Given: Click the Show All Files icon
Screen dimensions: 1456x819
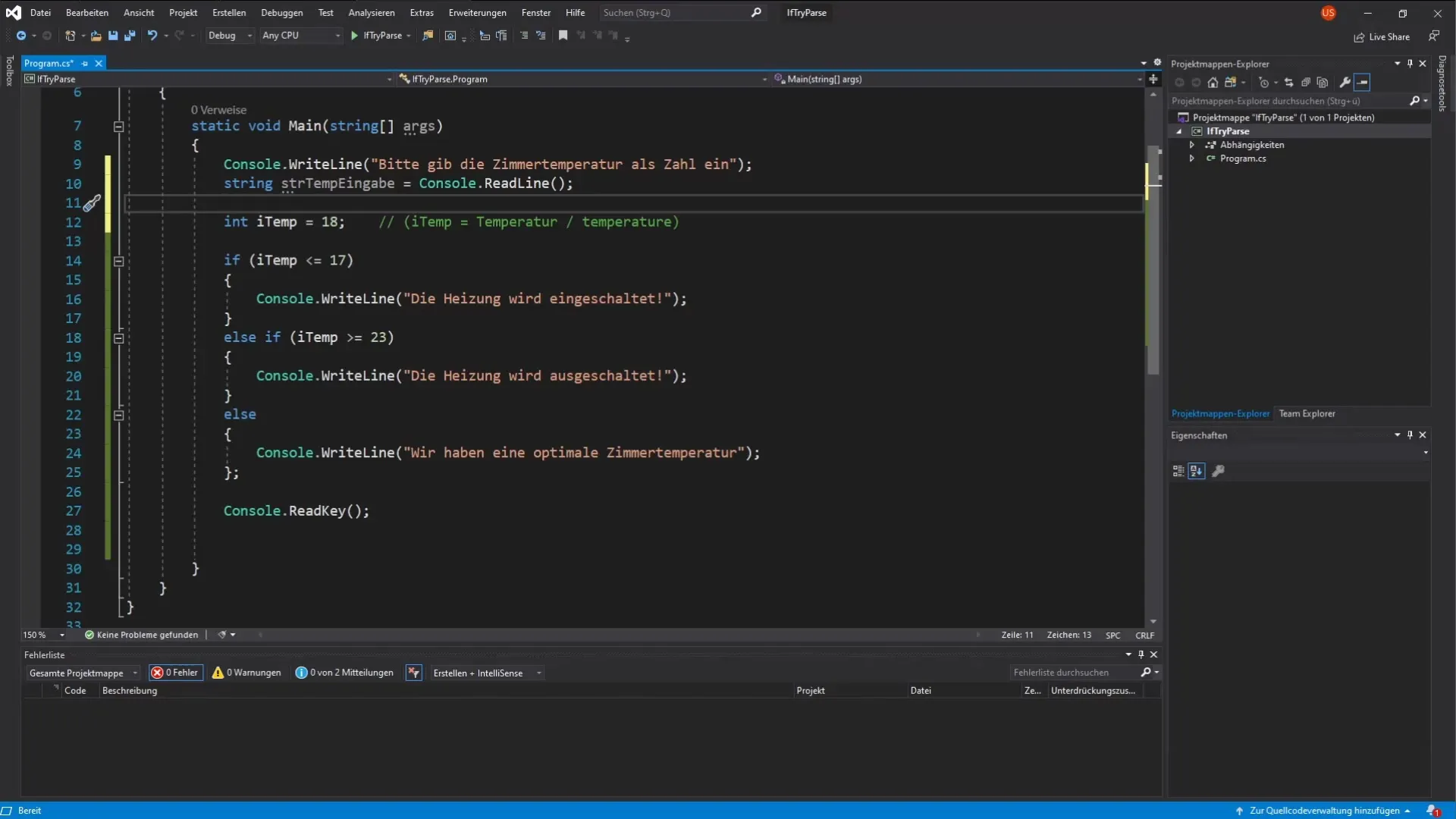Looking at the screenshot, I should pos(1323,83).
